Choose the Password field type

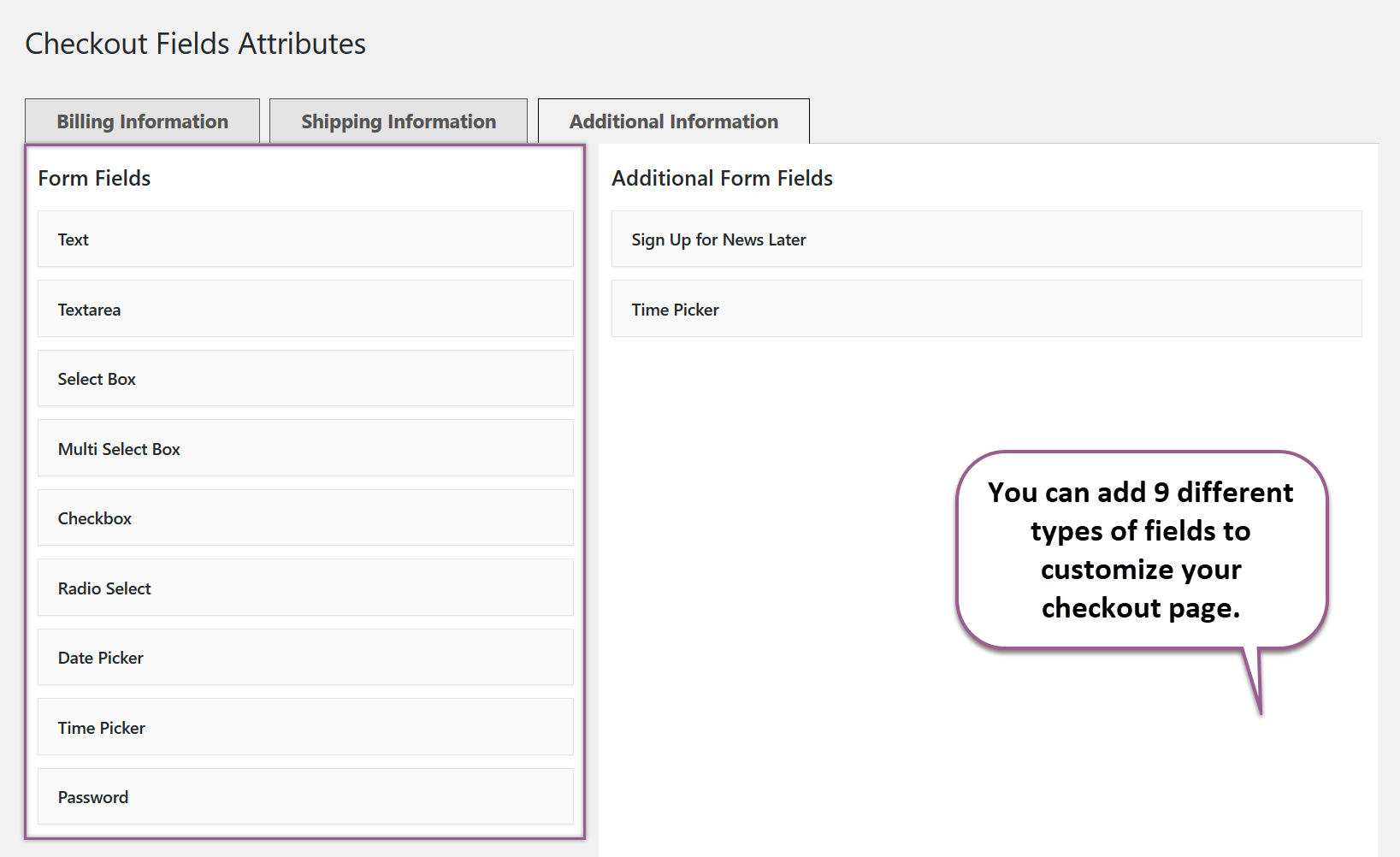(x=304, y=796)
